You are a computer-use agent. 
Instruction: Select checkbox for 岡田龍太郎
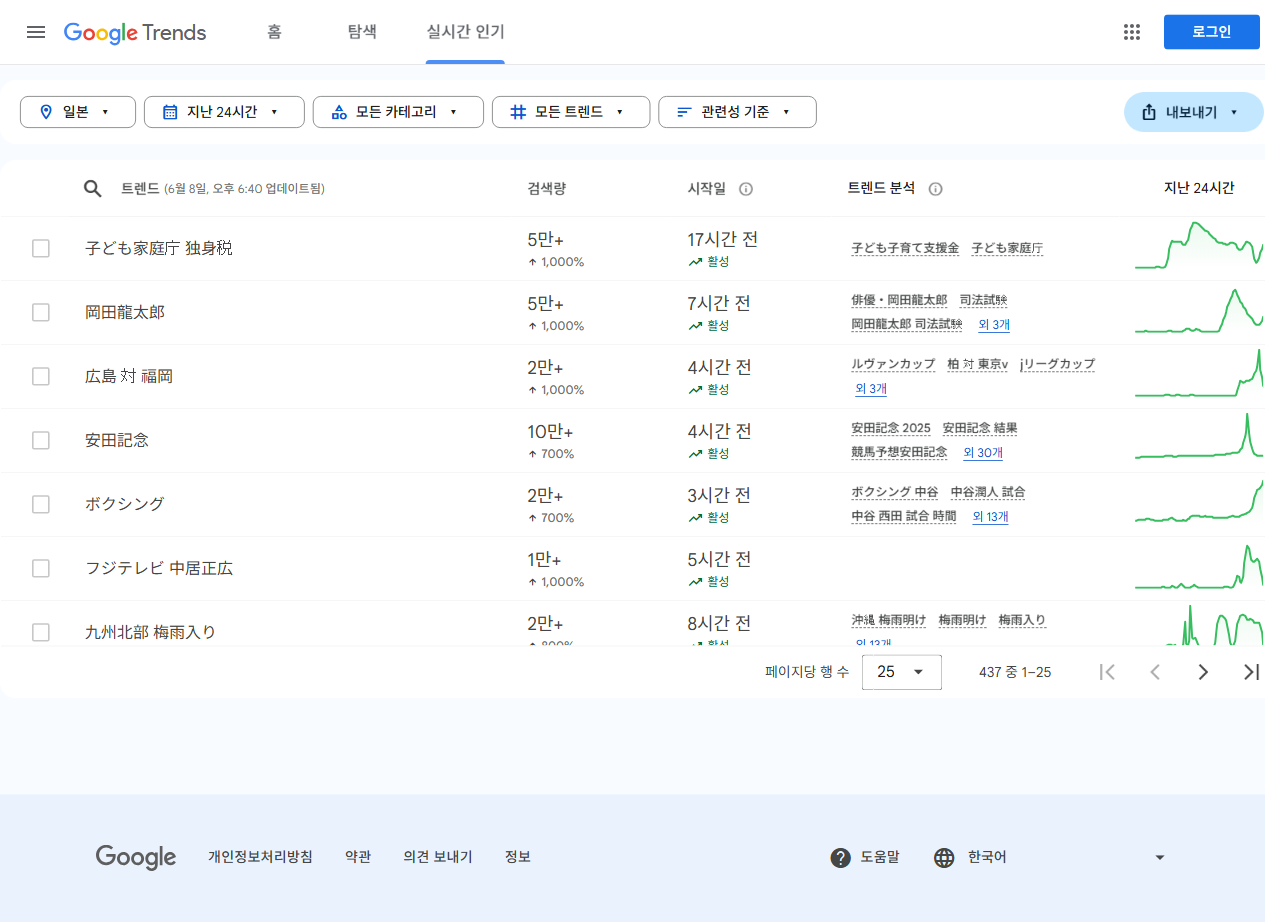(x=41, y=312)
